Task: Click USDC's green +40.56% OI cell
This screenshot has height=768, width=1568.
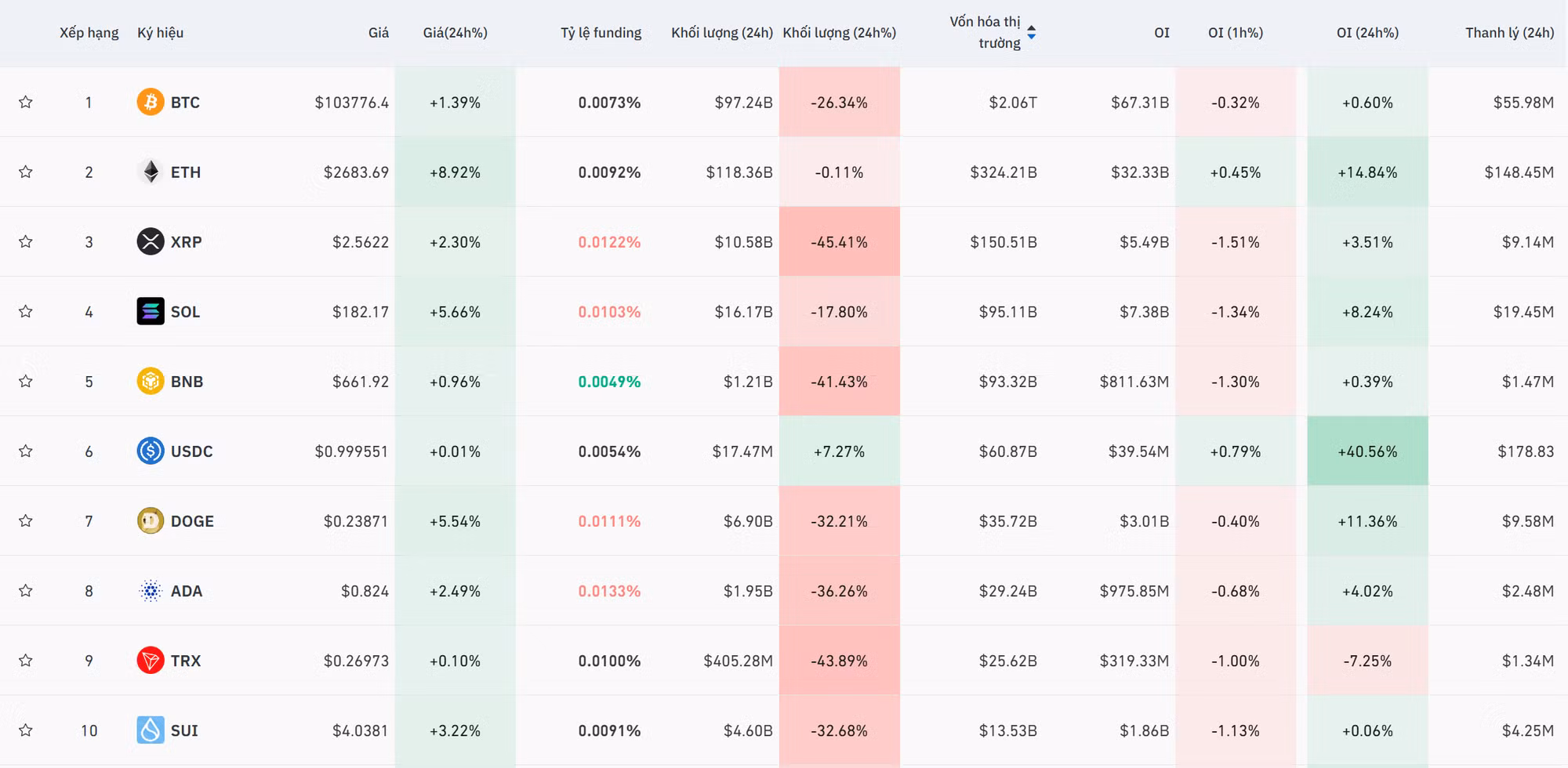Action: [1367, 451]
